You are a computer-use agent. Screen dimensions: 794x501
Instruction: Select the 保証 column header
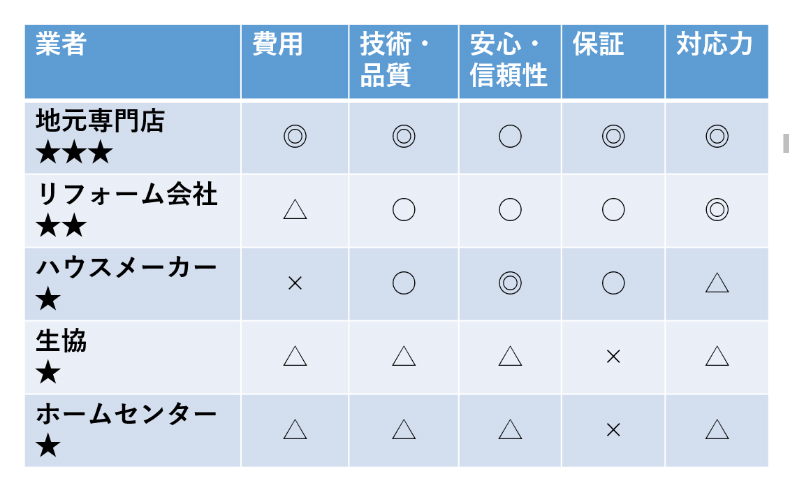613,61
